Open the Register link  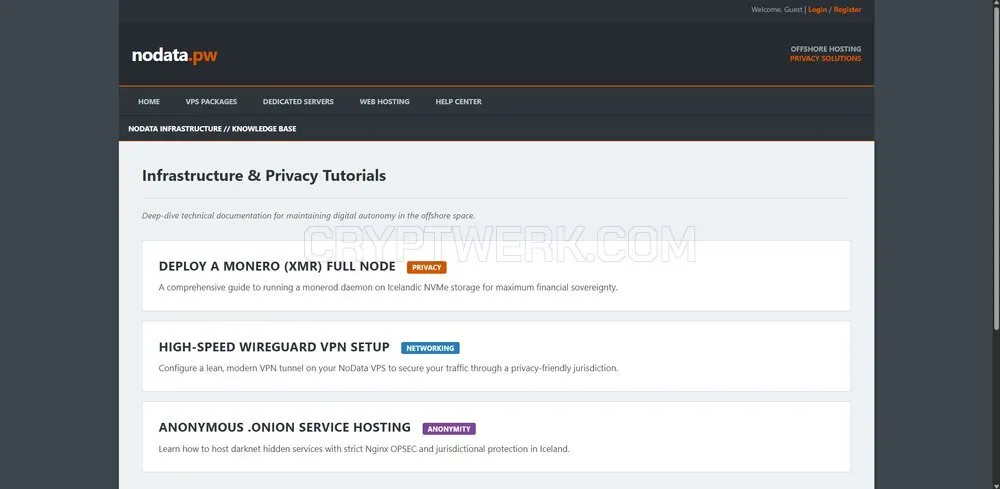pyautogui.click(x=847, y=10)
